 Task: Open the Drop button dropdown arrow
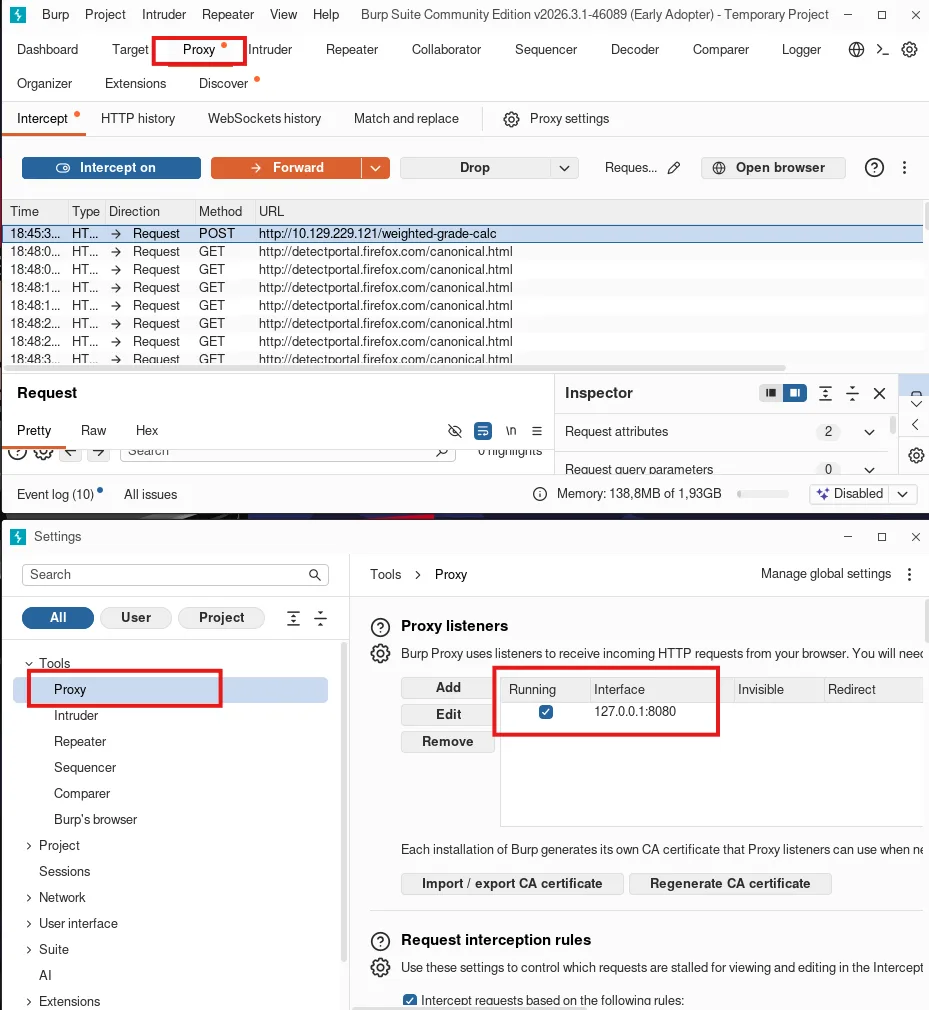(564, 168)
